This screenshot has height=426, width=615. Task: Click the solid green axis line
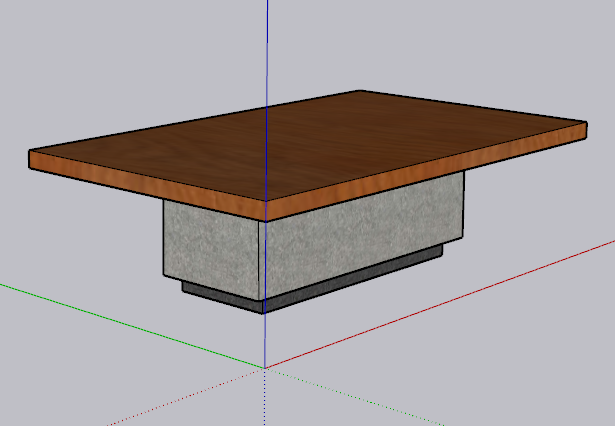pos(130,325)
